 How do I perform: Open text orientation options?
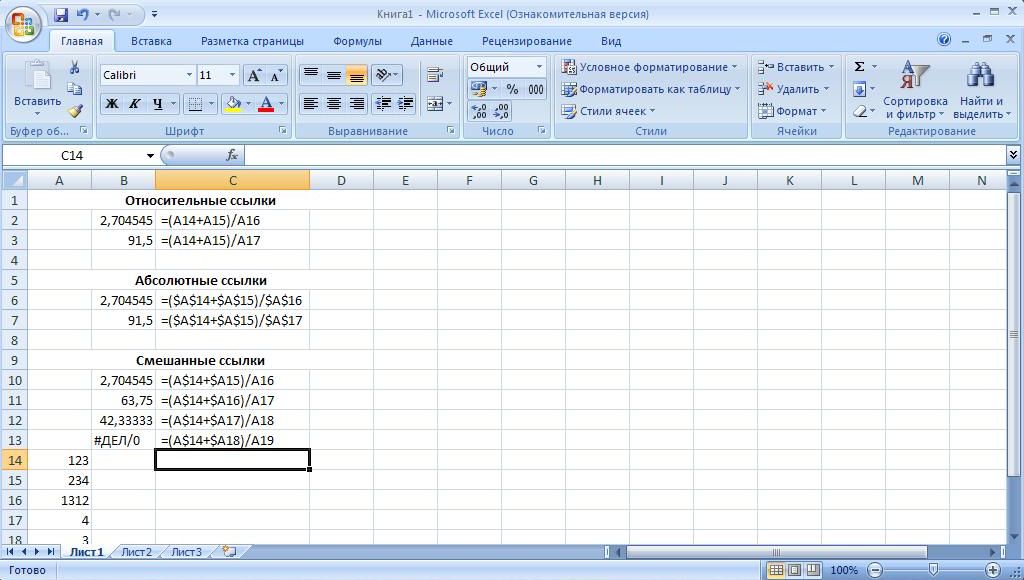[387, 74]
